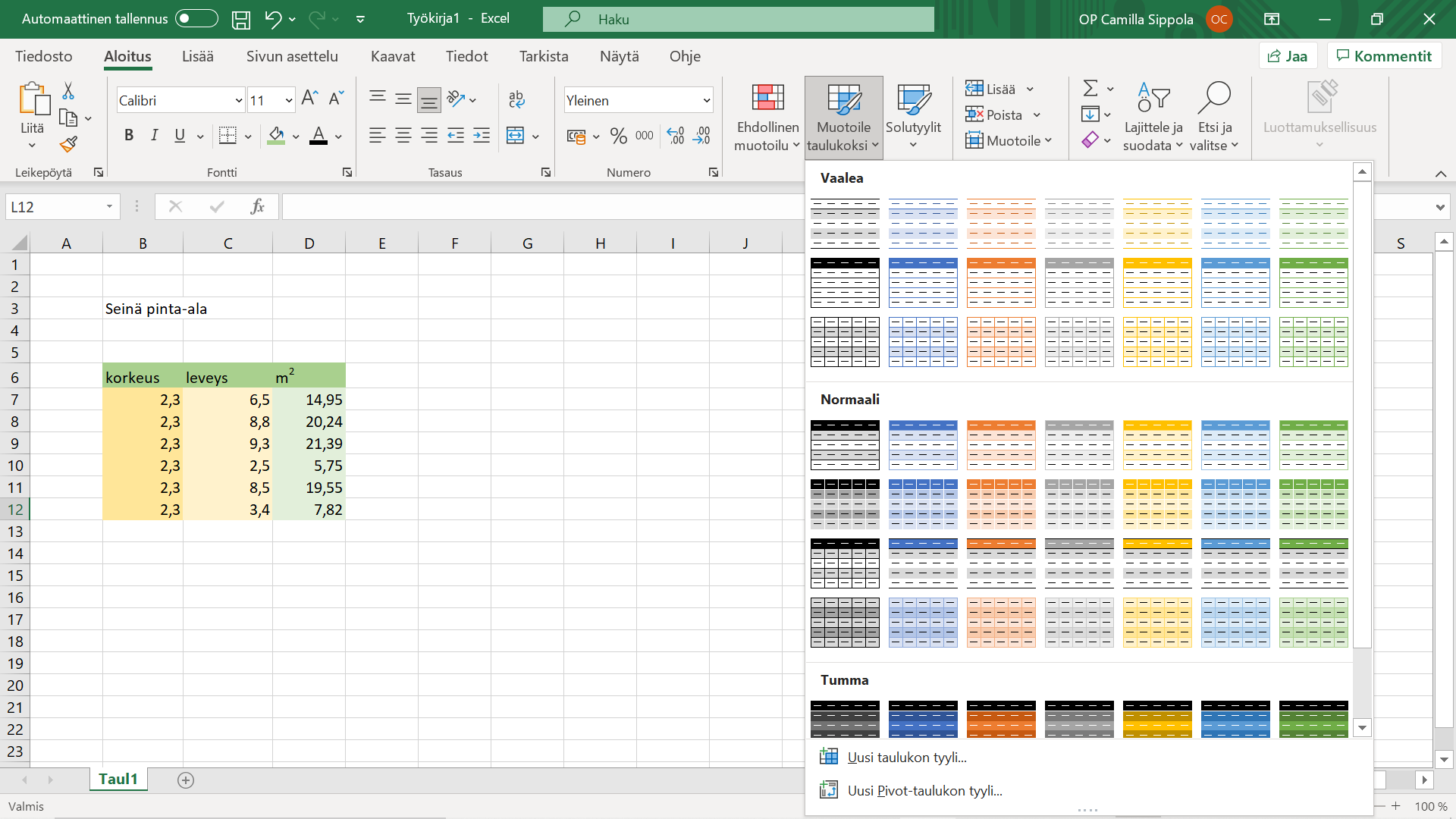
Task: Open the font size dropdown arrow
Action: (x=288, y=101)
